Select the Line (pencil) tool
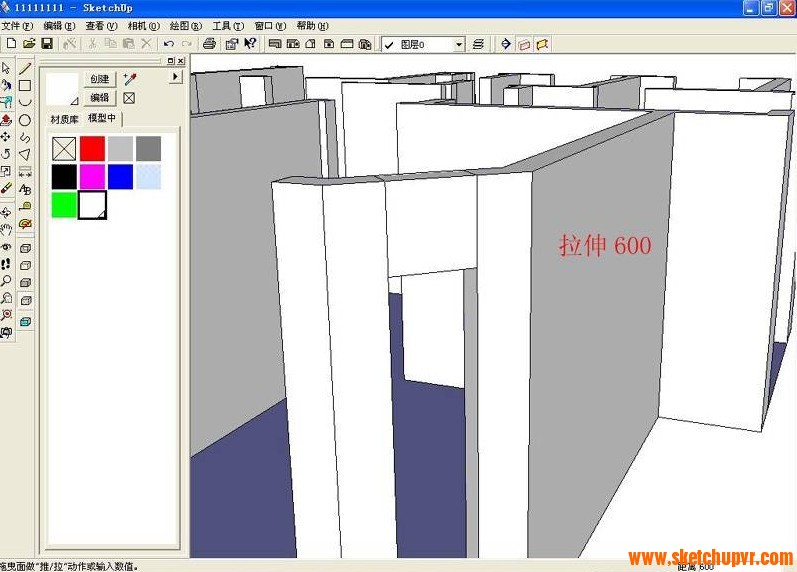 pyautogui.click(x=25, y=69)
